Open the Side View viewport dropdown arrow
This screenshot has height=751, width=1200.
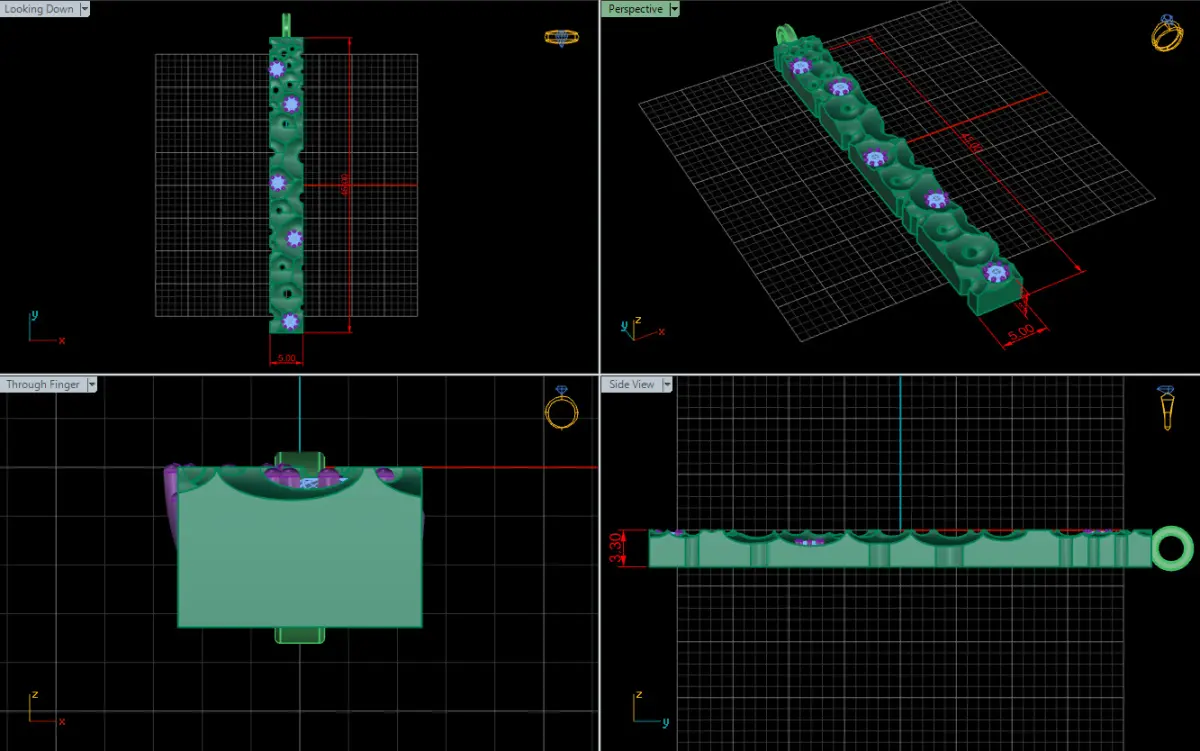666,384
